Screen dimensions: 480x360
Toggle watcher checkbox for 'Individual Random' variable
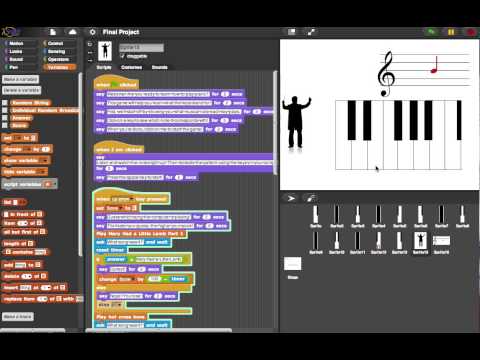5,110
